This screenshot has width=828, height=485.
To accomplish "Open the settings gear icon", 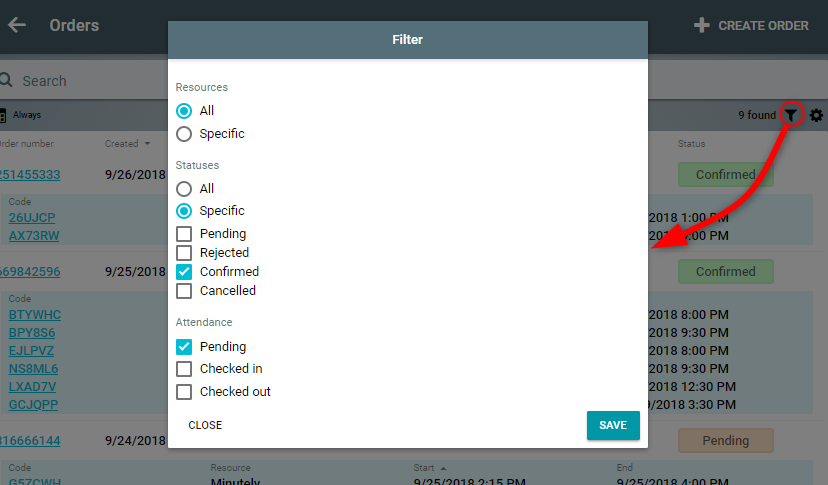I will pos(816,115).
